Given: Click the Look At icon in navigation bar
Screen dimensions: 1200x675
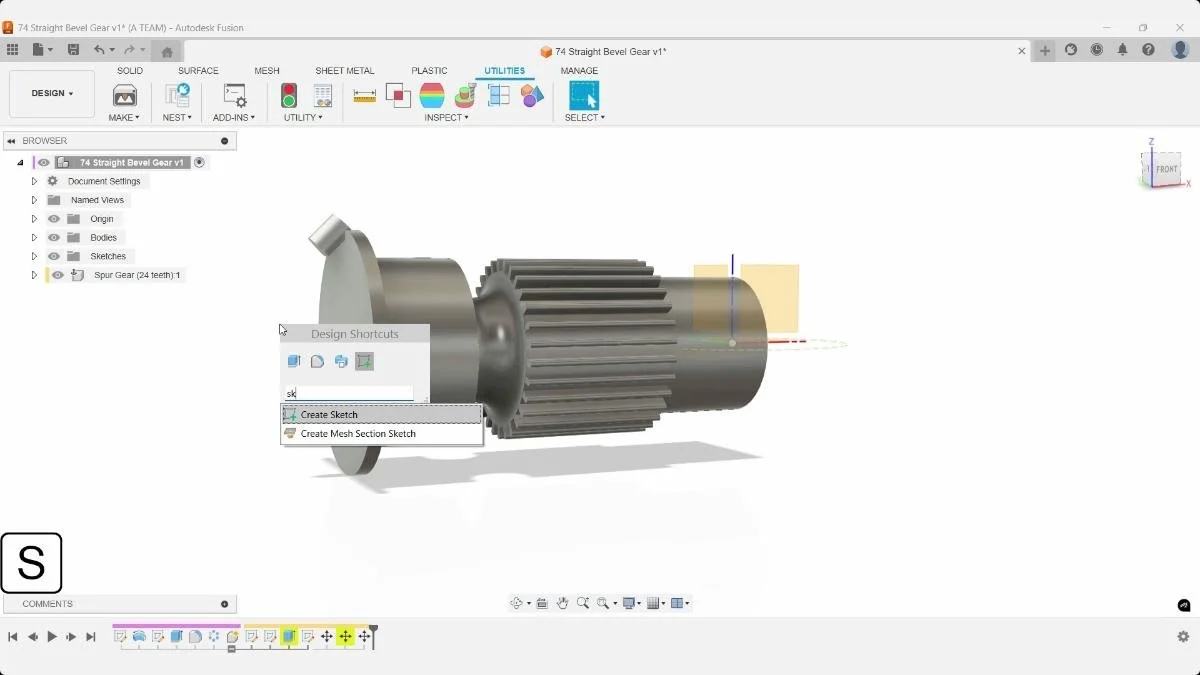Looking at the screenshot, I should click(542, 603).
